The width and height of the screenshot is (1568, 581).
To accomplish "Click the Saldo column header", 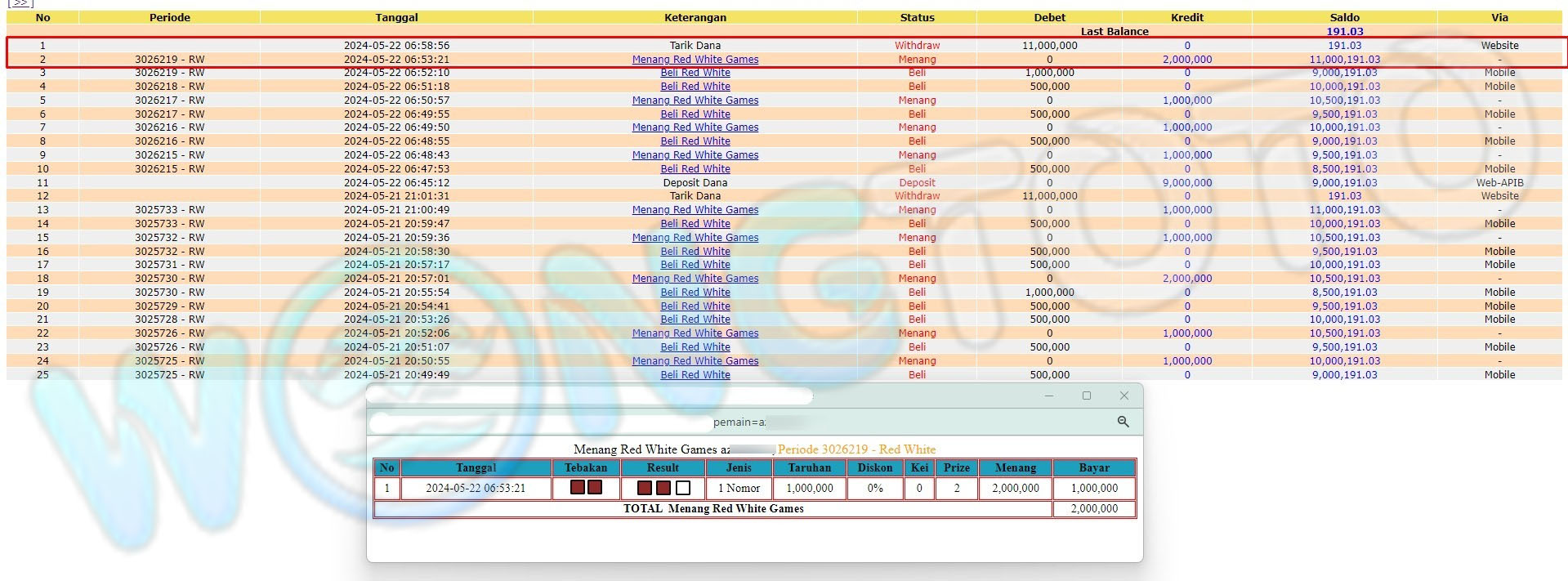I will 1344,17.
